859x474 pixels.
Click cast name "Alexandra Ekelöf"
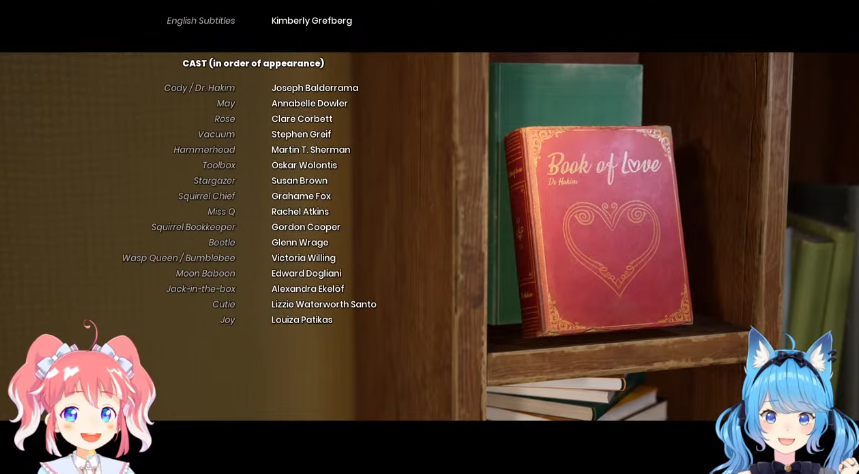[x=308, y=289]
